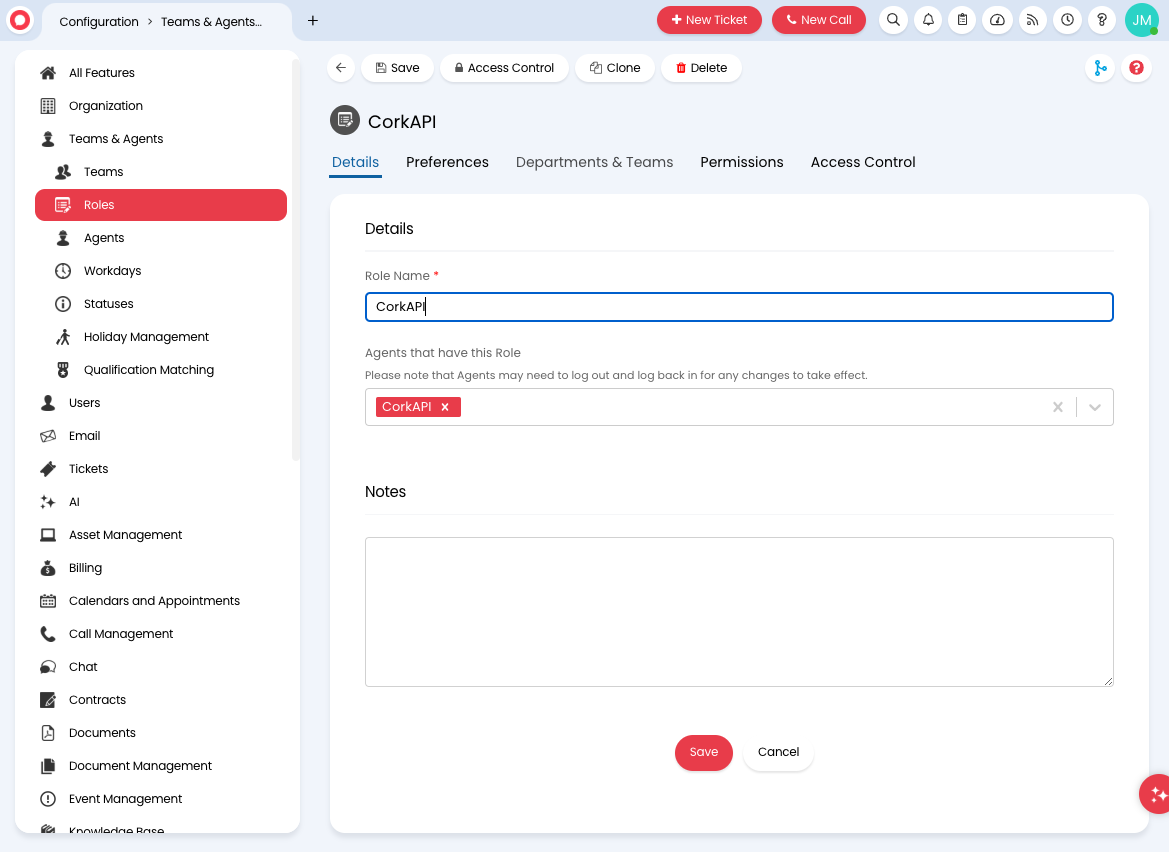This screenshot has height=852, width=1169.
Task: Switch to the Preferences tab
Action: [447, 162]
